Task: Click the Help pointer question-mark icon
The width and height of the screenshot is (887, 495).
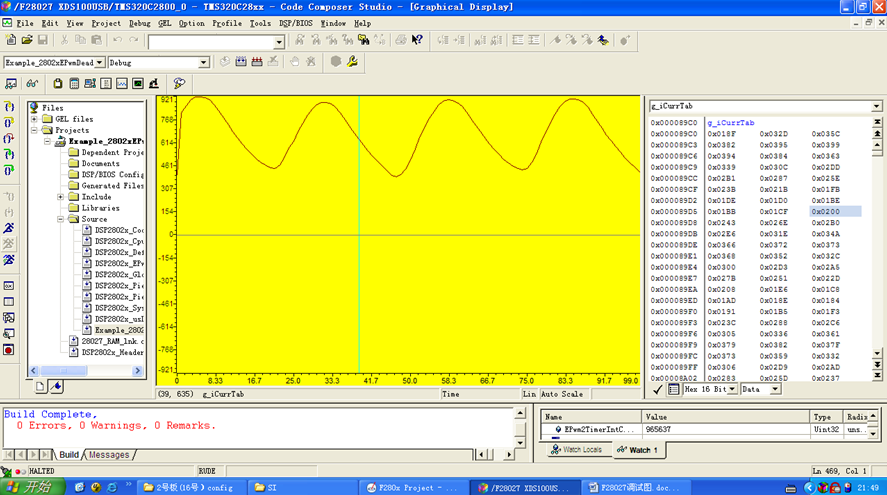Action: point(417,41)
